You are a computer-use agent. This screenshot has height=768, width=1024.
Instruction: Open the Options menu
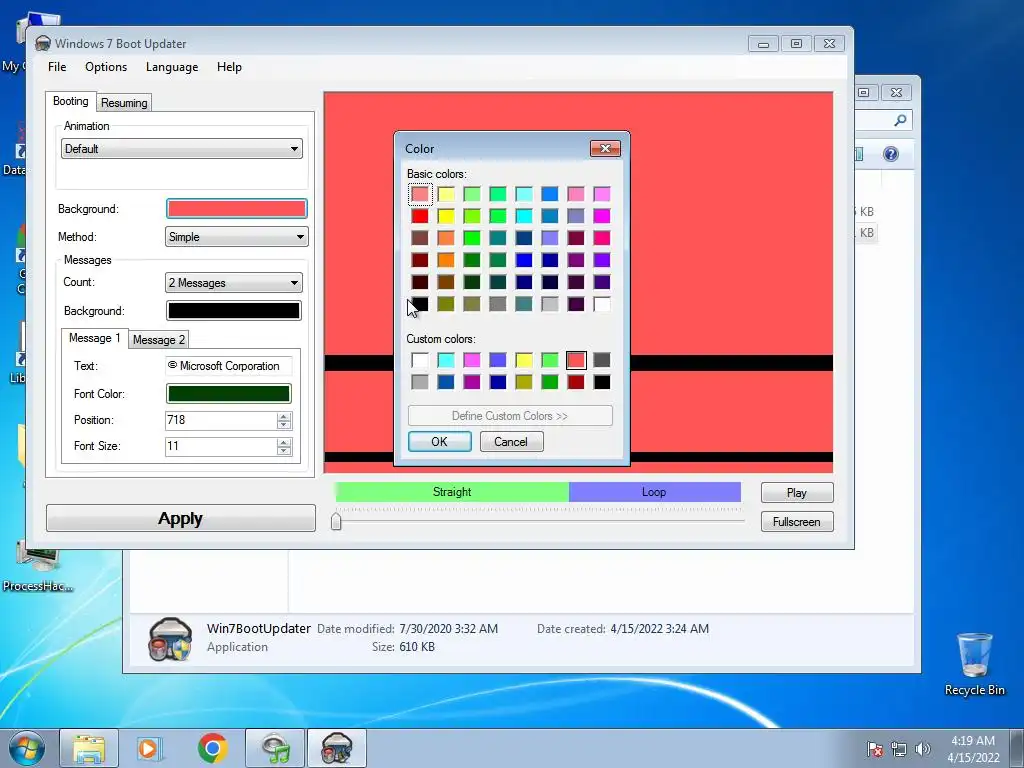(106, 67)
